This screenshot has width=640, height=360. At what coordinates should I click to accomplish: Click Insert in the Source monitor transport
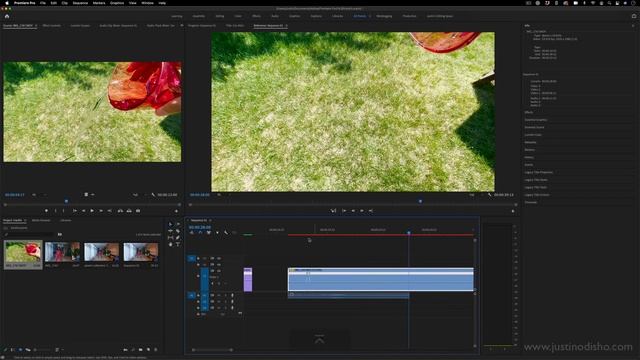tap(120, 211)
